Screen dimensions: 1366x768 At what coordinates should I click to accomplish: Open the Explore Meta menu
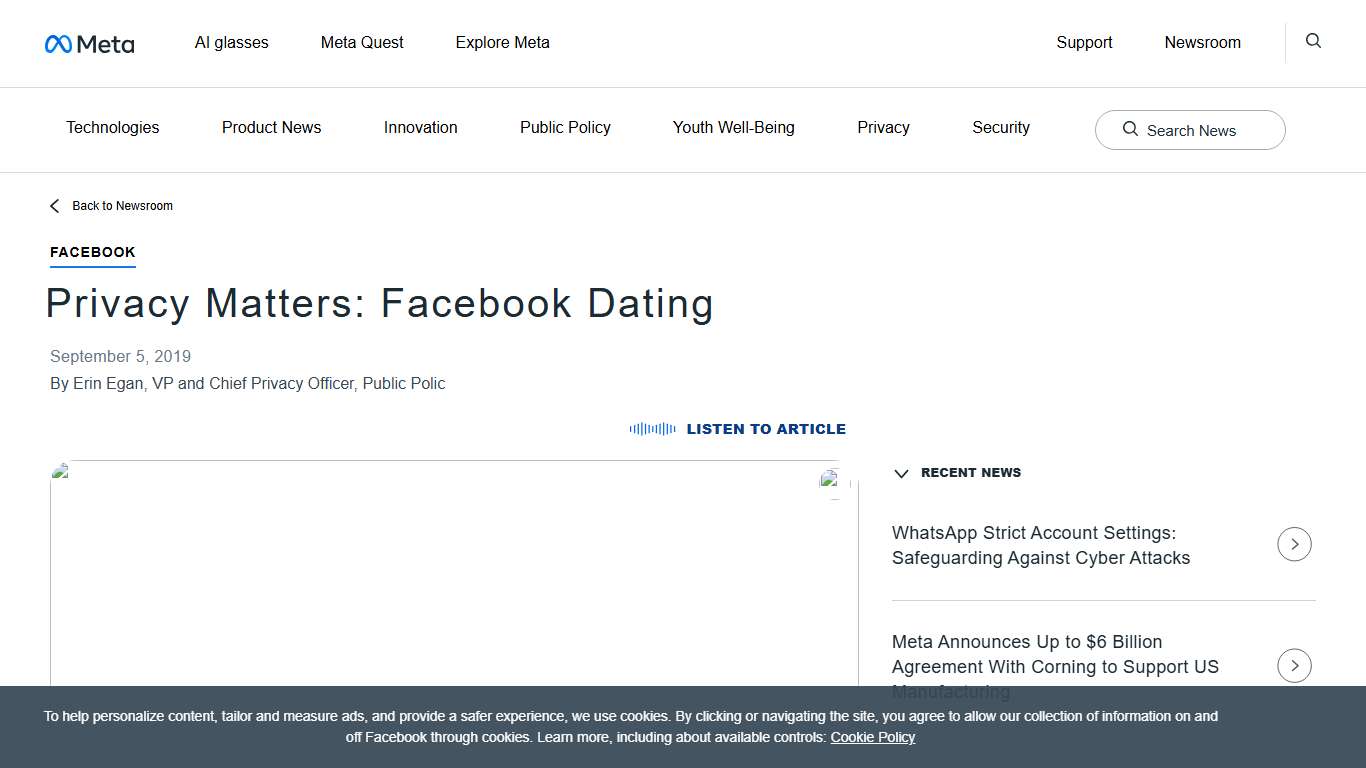(x=502, y=42)
